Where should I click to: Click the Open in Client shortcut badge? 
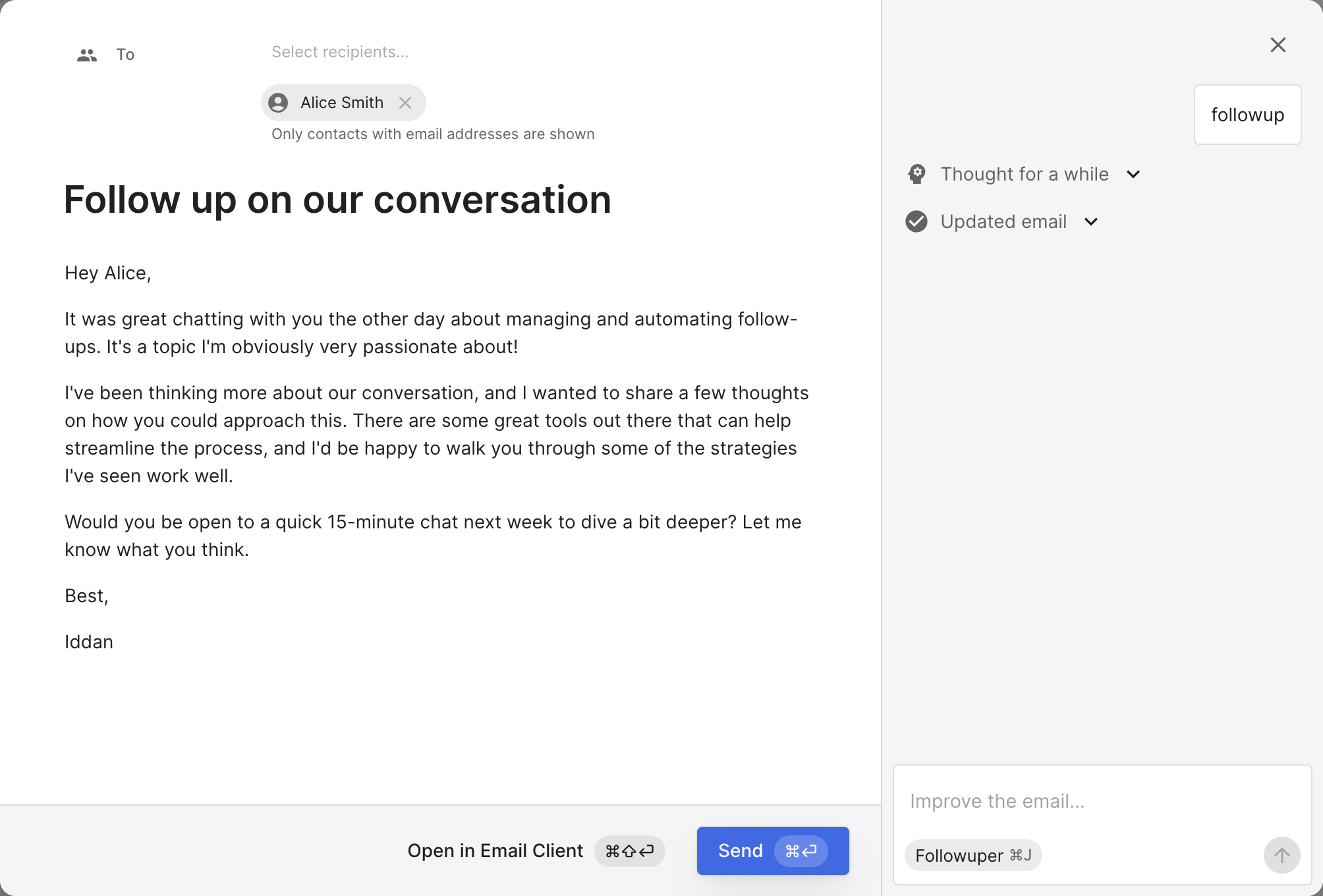(x=629, y=851)
